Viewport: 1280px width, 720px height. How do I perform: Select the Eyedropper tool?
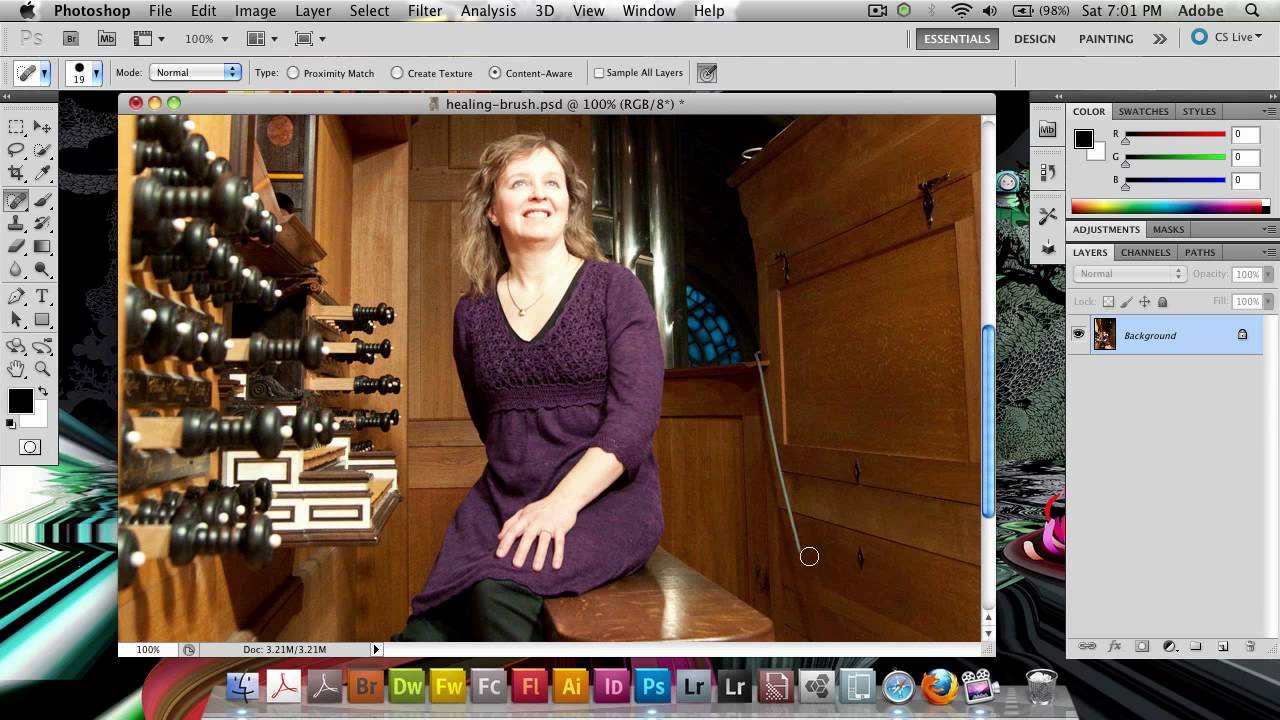coord(42,174)
